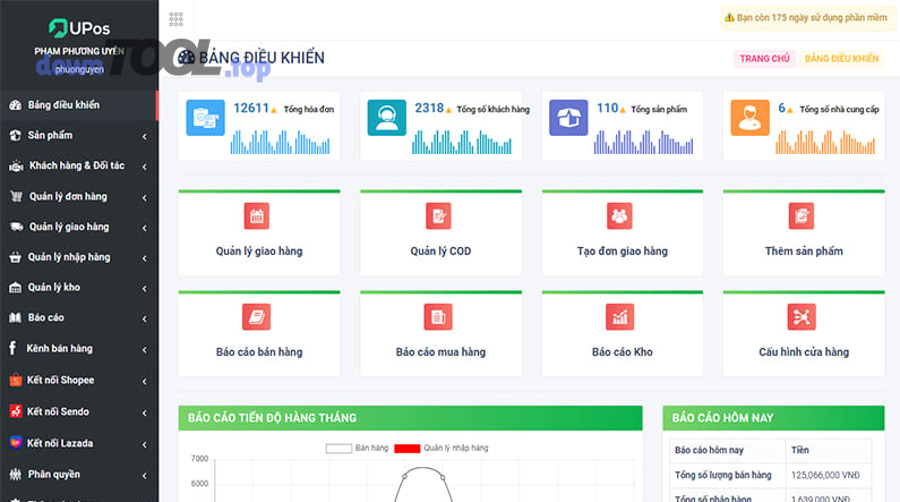
Task: Open the Tạo đơn giao hàng tile label
Action: point(622,251)
